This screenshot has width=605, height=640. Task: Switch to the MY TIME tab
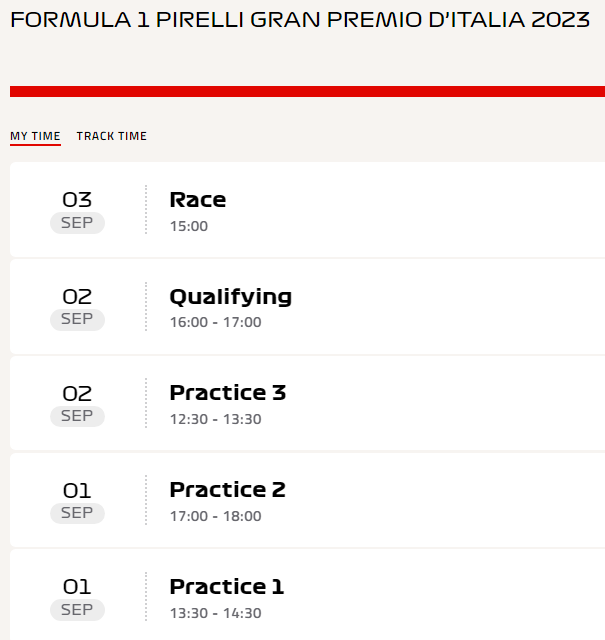click(x=36, y=136)
